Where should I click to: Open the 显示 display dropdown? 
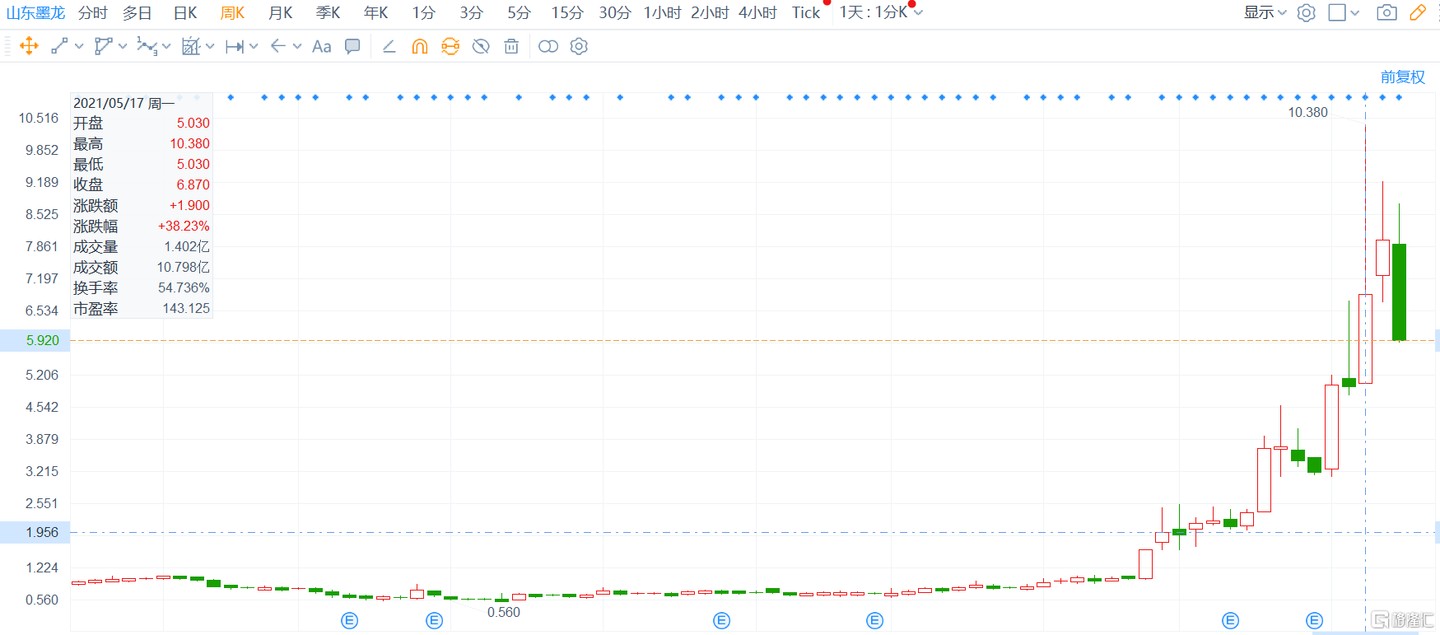(1265, 13)
